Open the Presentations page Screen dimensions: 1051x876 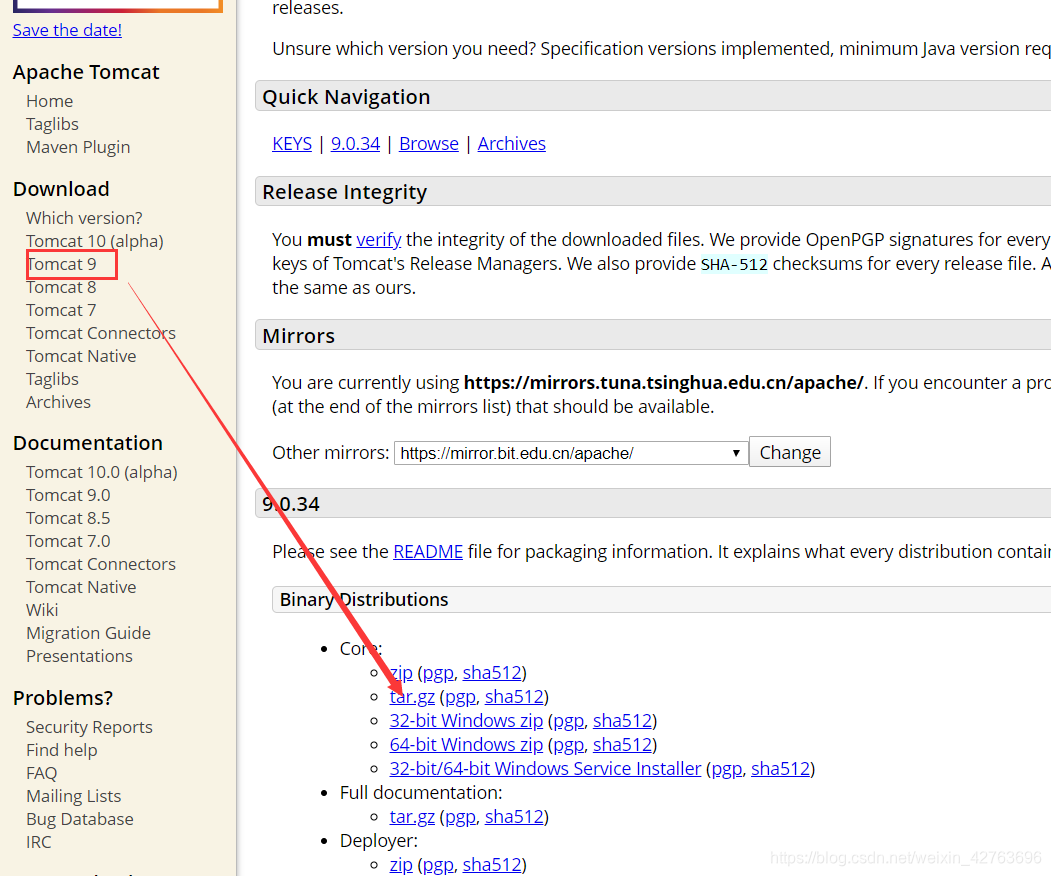[79, 656]
